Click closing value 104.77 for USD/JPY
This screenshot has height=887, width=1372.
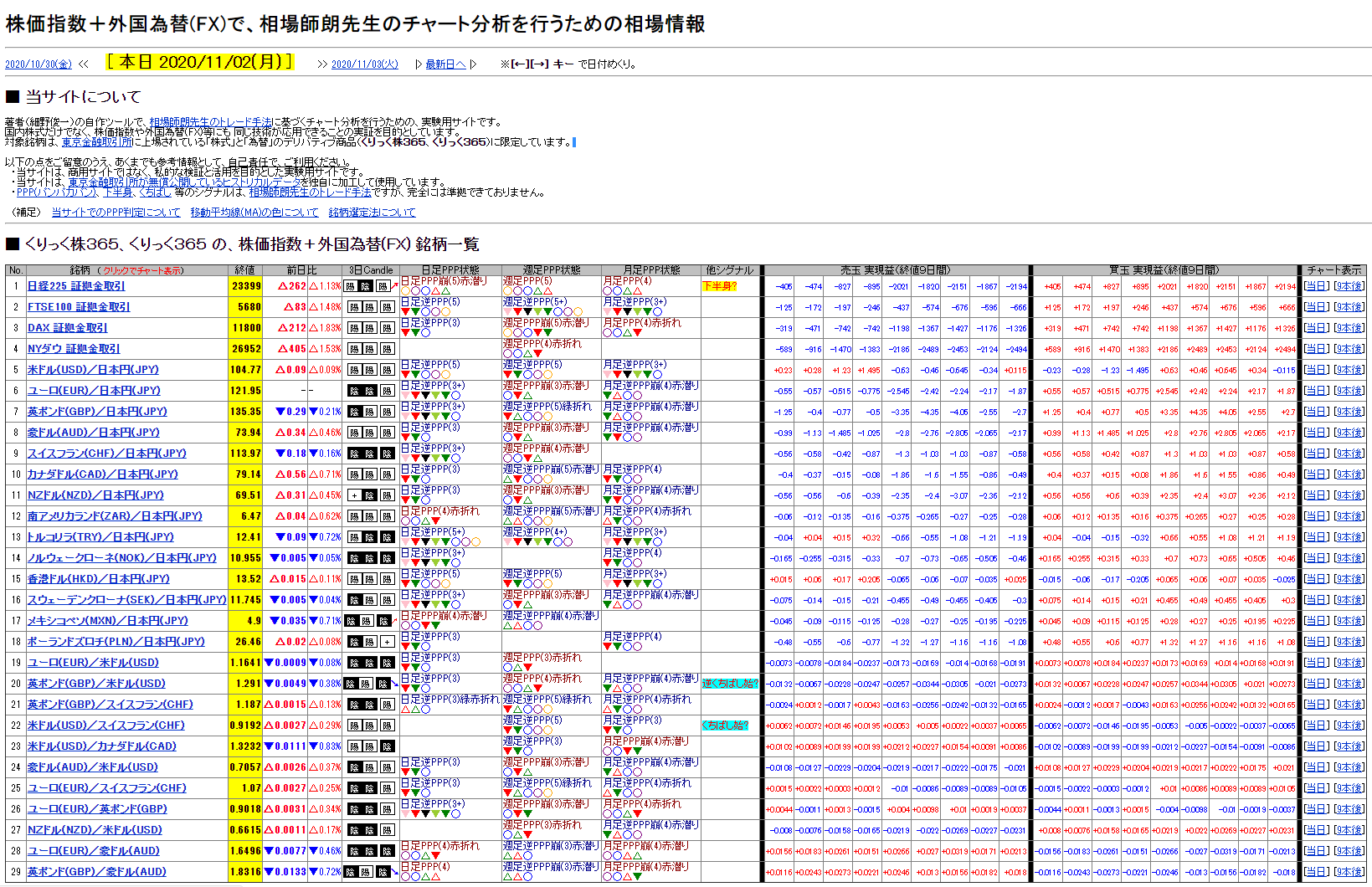[x=245, y=370]
